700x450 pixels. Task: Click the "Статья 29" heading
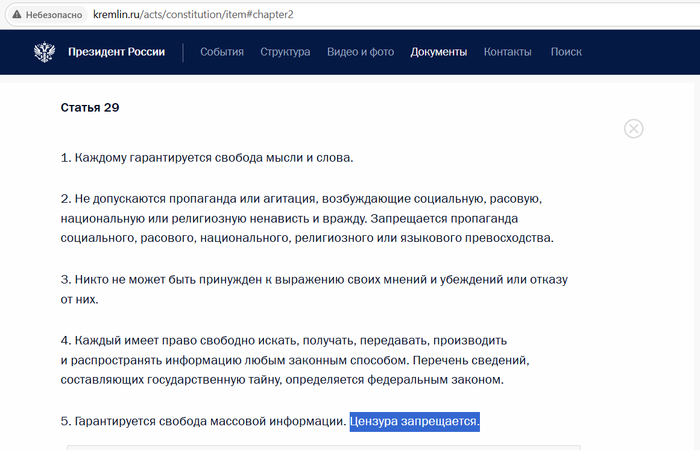90,108
